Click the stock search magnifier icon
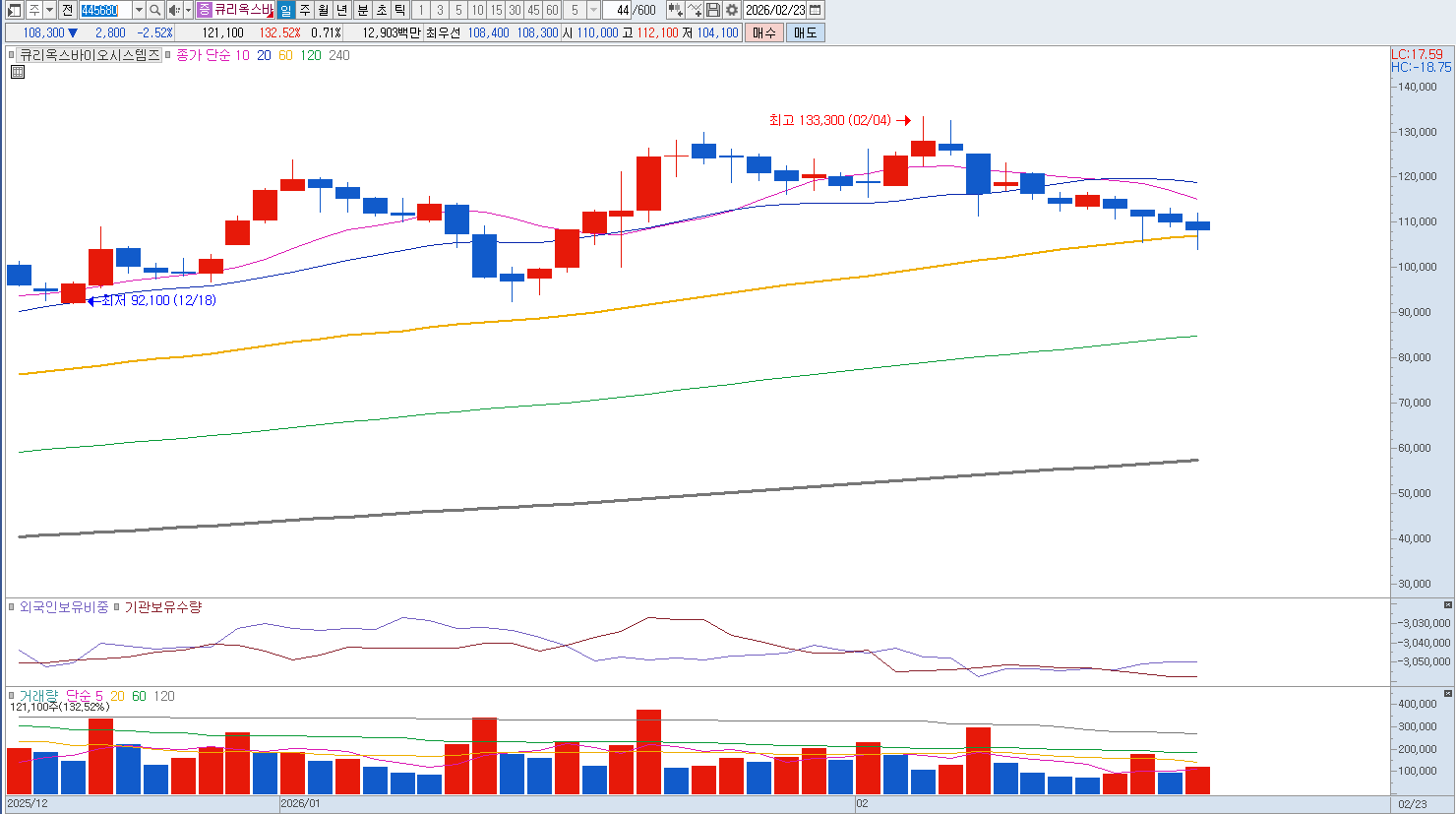Image resolution: width=1456 pixels, height=814 pixels. click(155, 10)
